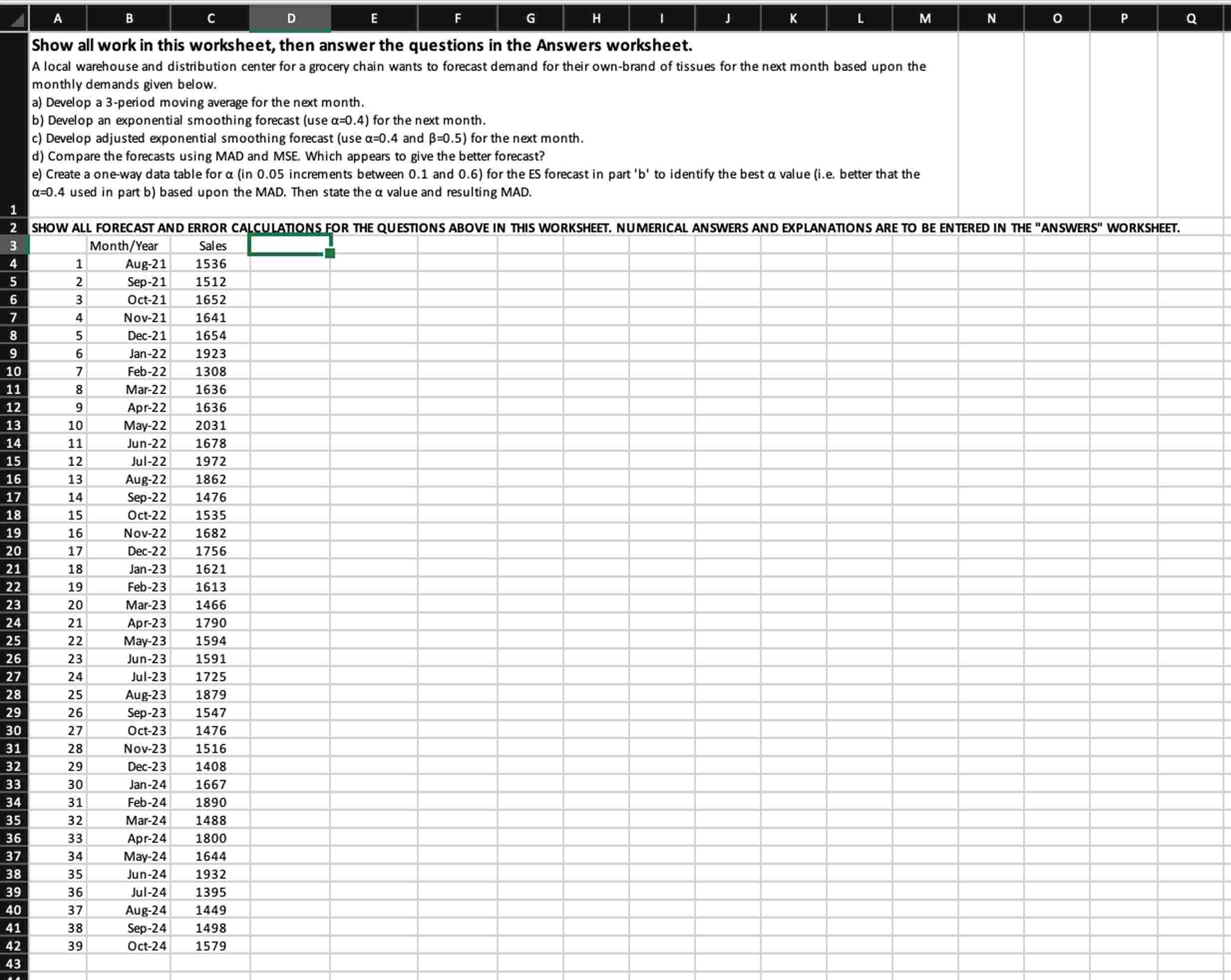Select the cell with value 2031
This screenshot has width=1231, height=980.
point(211,425)
